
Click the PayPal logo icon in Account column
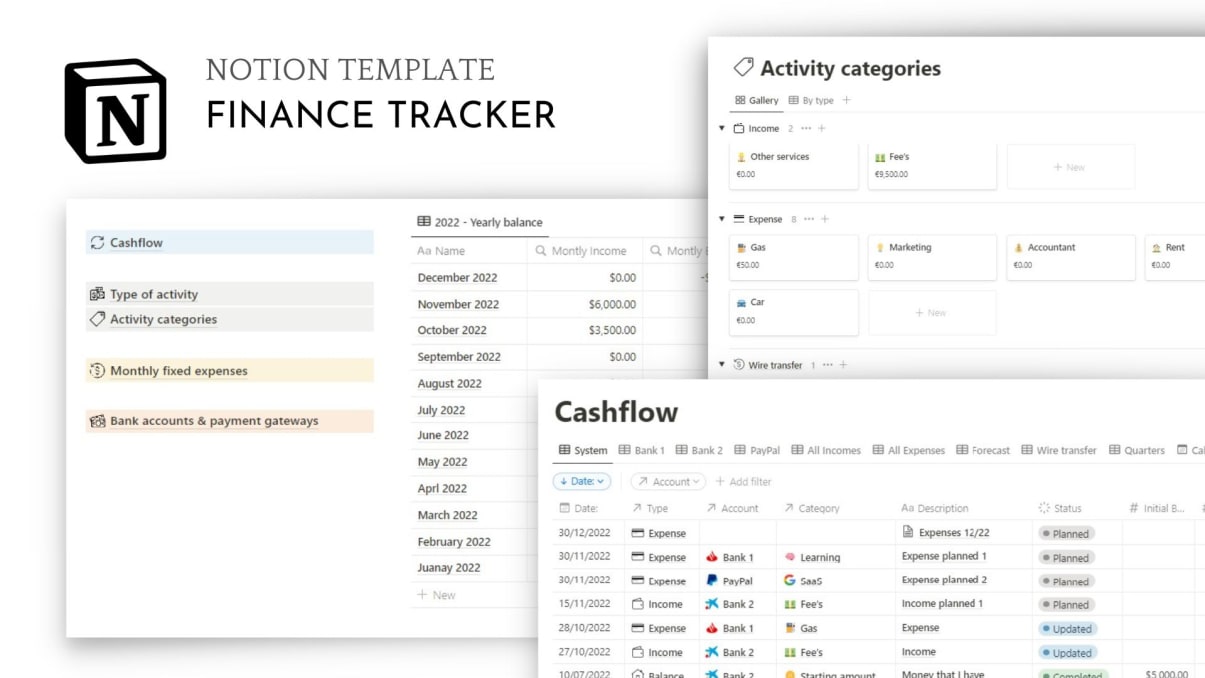click(712, 580)
